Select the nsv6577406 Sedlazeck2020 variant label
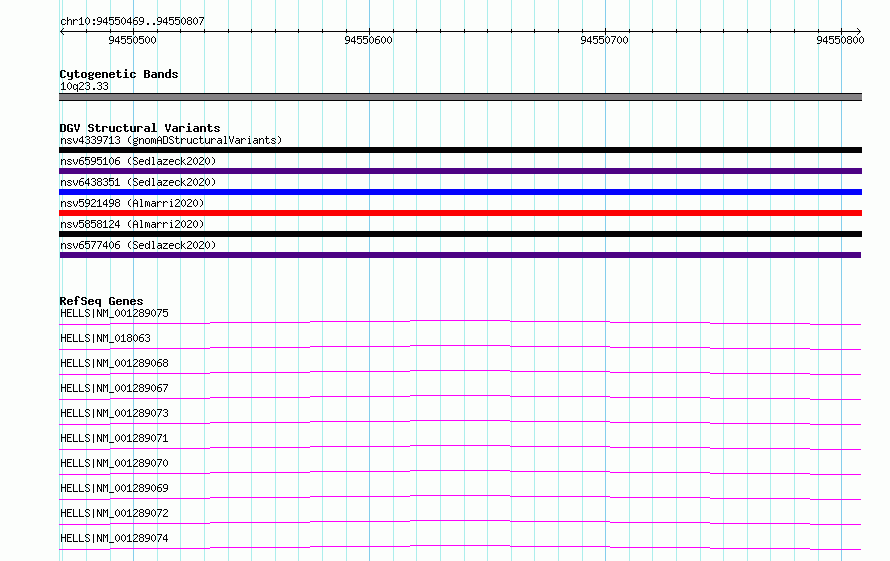This screenshot has width=890, height=561. click(x=138, y=245)
